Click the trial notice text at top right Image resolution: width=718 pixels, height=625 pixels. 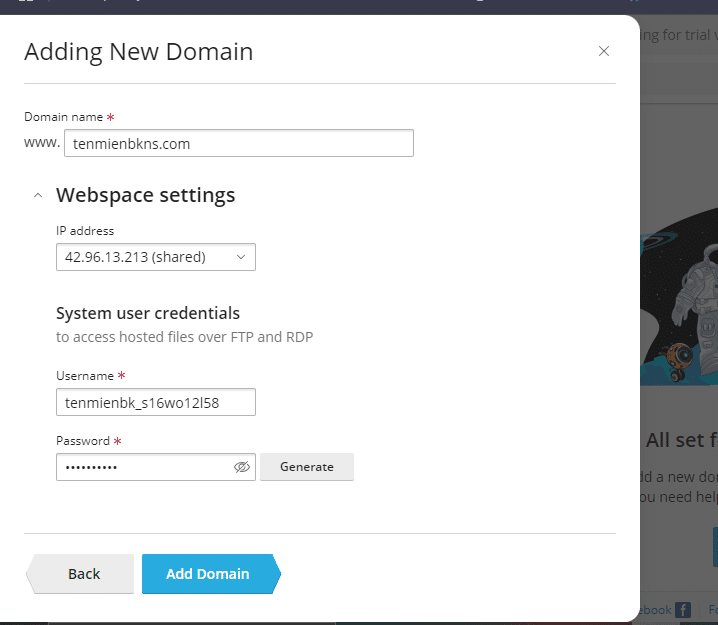tap(679, 35)
